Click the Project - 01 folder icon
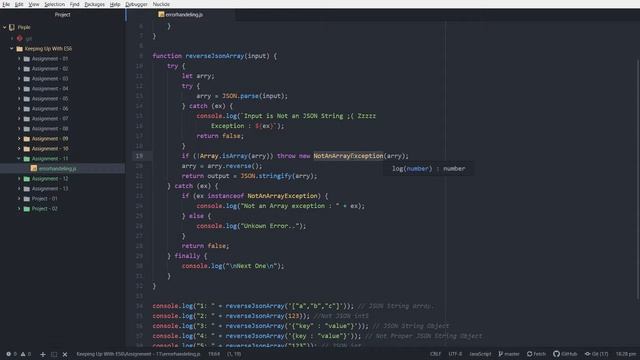Screen dimensions: 640x360 pyautogui.click(x=27, y=199)
